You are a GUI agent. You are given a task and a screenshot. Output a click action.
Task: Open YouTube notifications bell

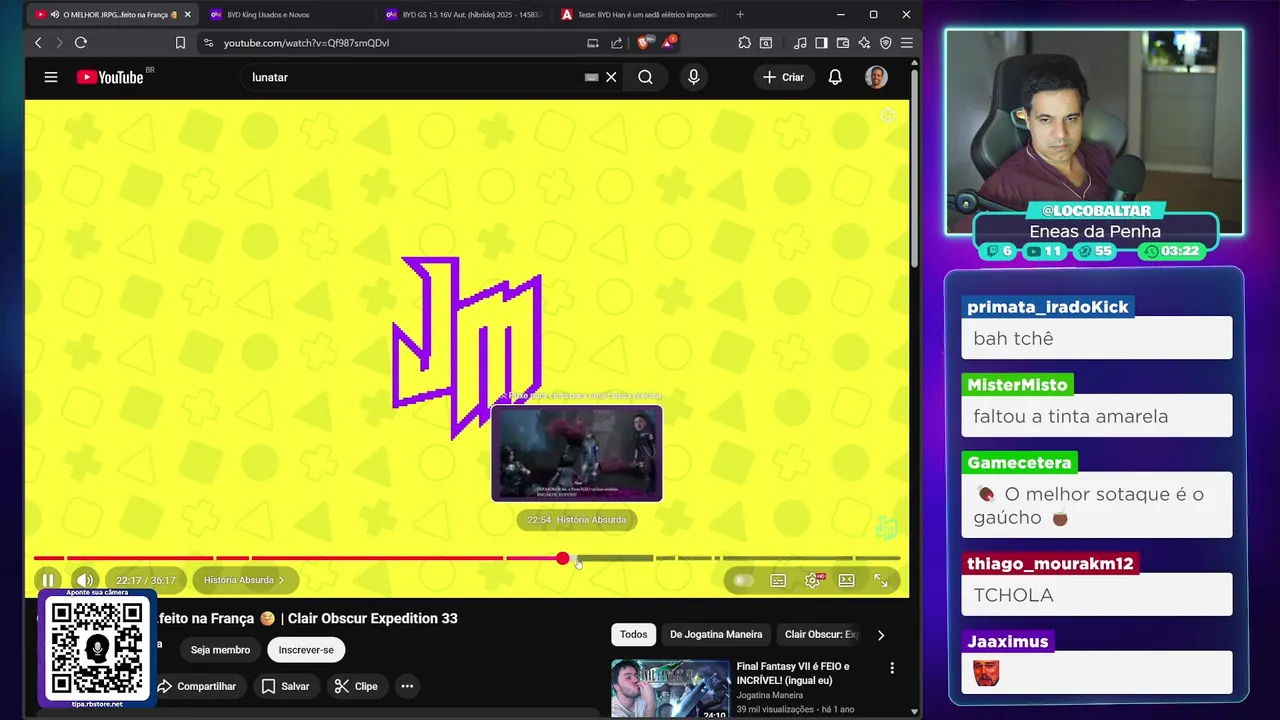coord(835,77)
